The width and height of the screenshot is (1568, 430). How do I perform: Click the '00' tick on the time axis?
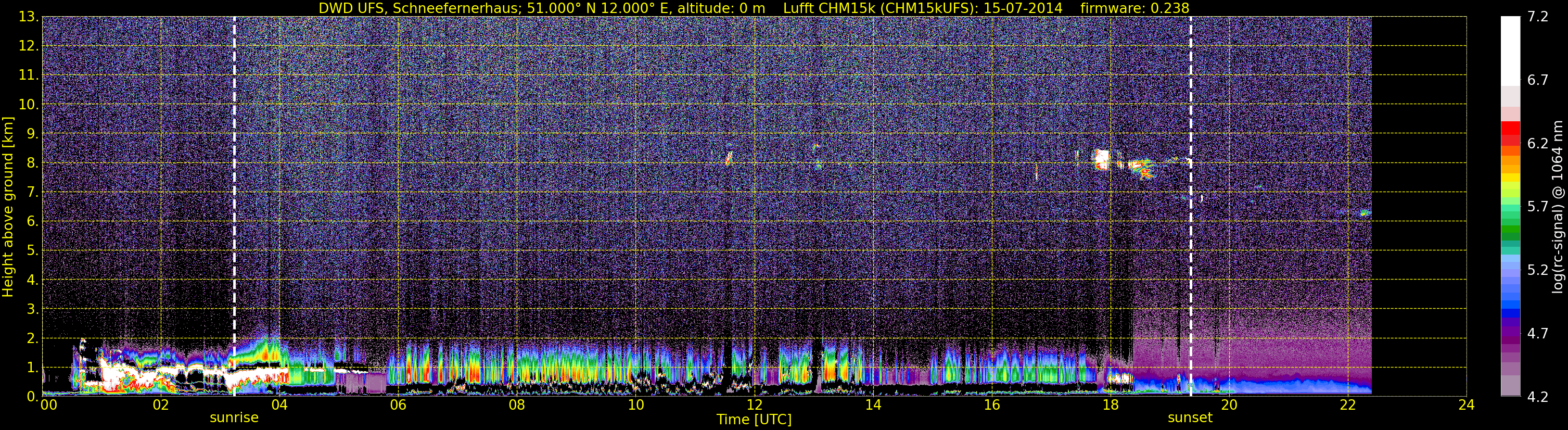(49, 405)
